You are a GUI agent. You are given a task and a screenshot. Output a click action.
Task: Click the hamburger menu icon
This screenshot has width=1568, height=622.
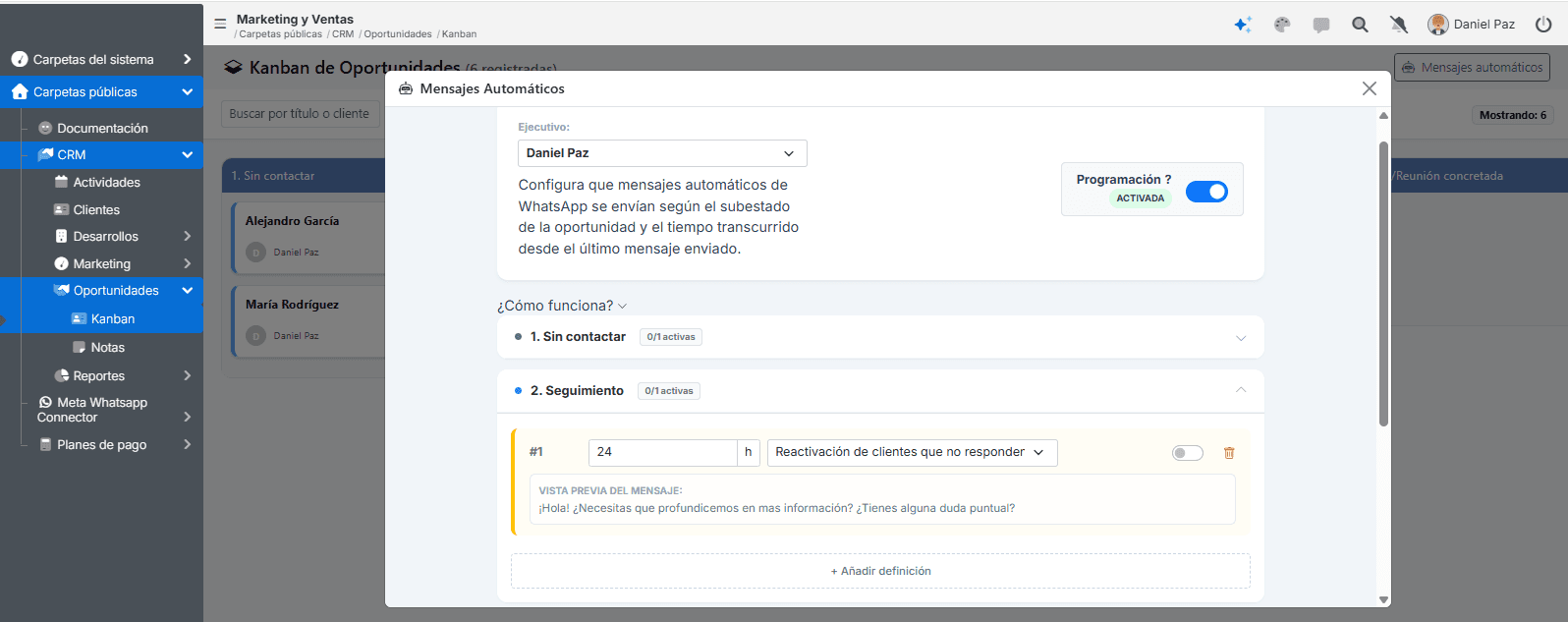point(220,24)
